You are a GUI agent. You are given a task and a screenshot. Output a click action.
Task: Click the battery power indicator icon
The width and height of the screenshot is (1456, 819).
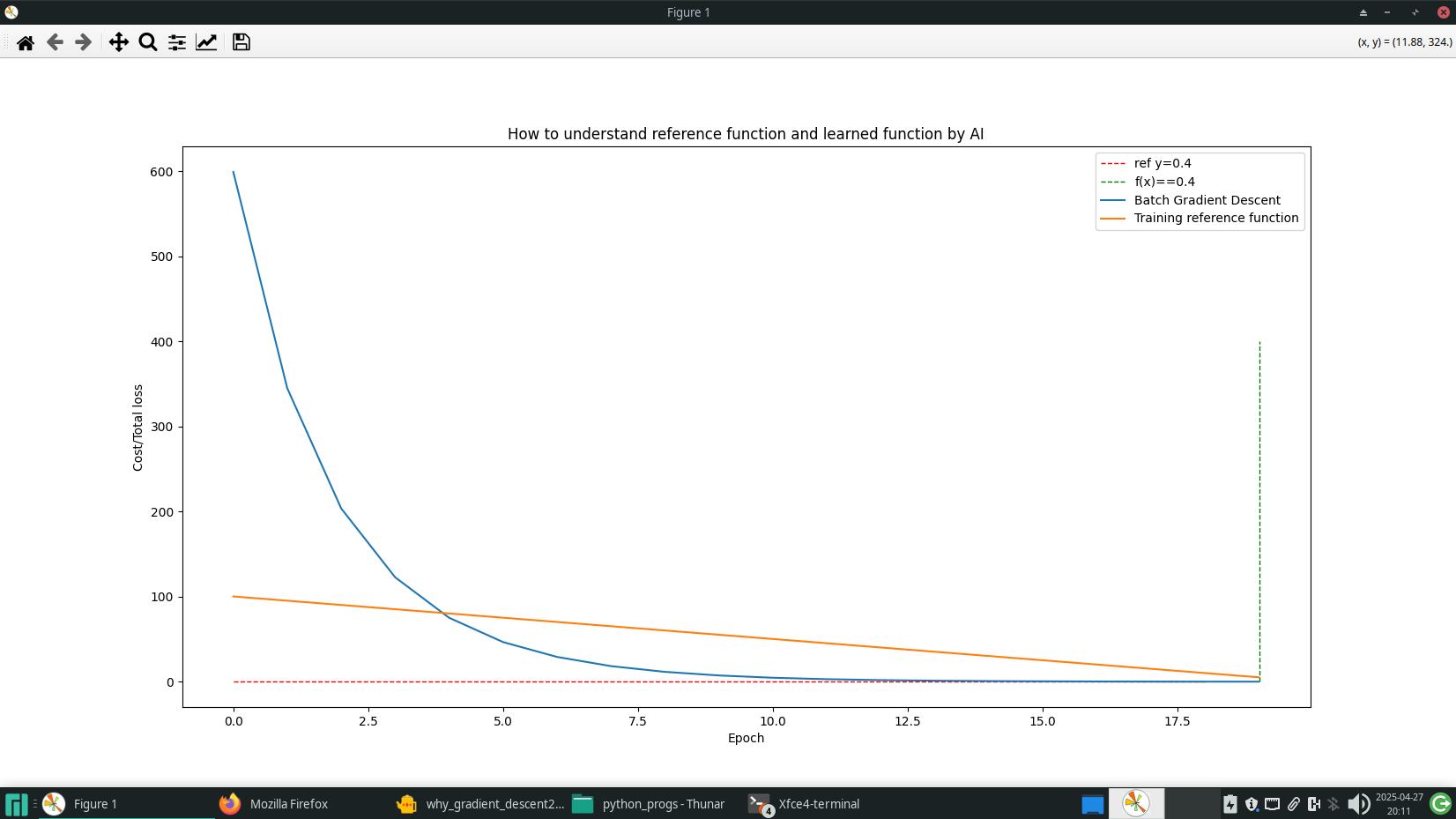point(1230,804)
